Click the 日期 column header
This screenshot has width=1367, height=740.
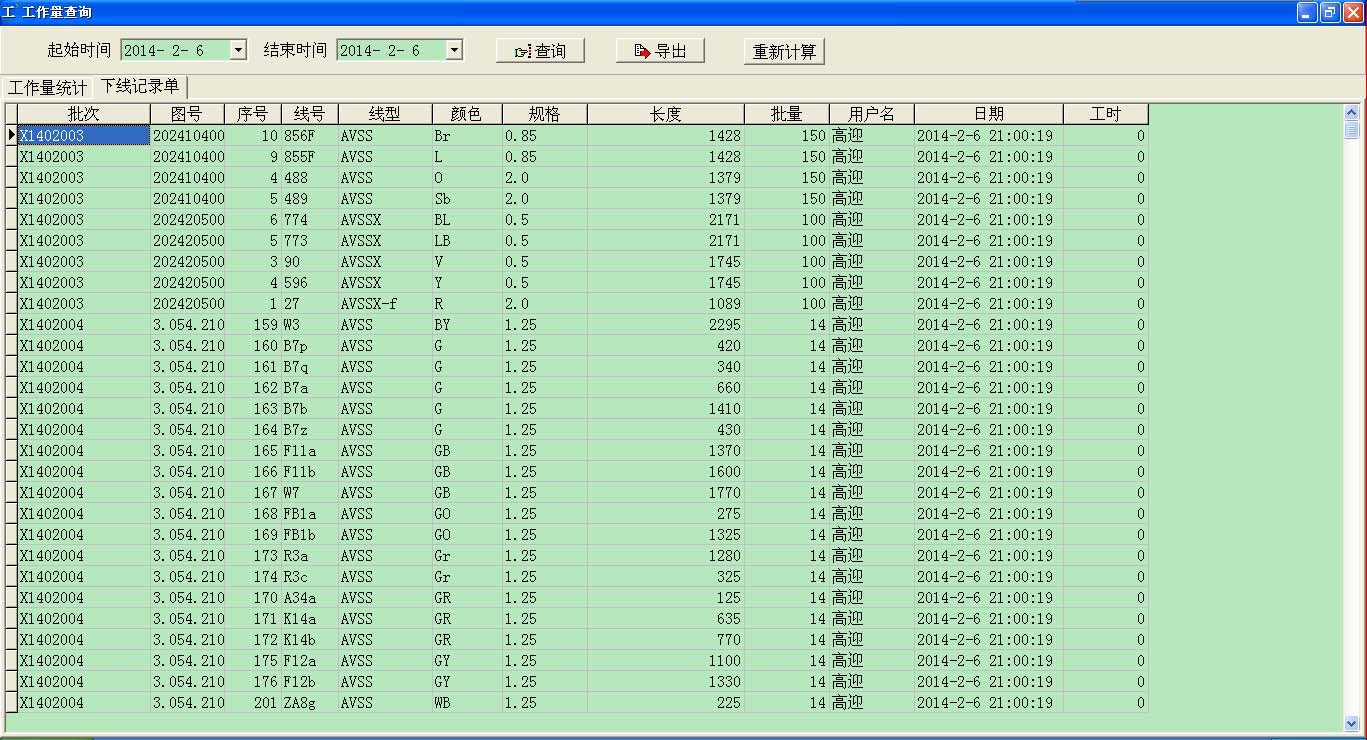[x=989, y=114]
